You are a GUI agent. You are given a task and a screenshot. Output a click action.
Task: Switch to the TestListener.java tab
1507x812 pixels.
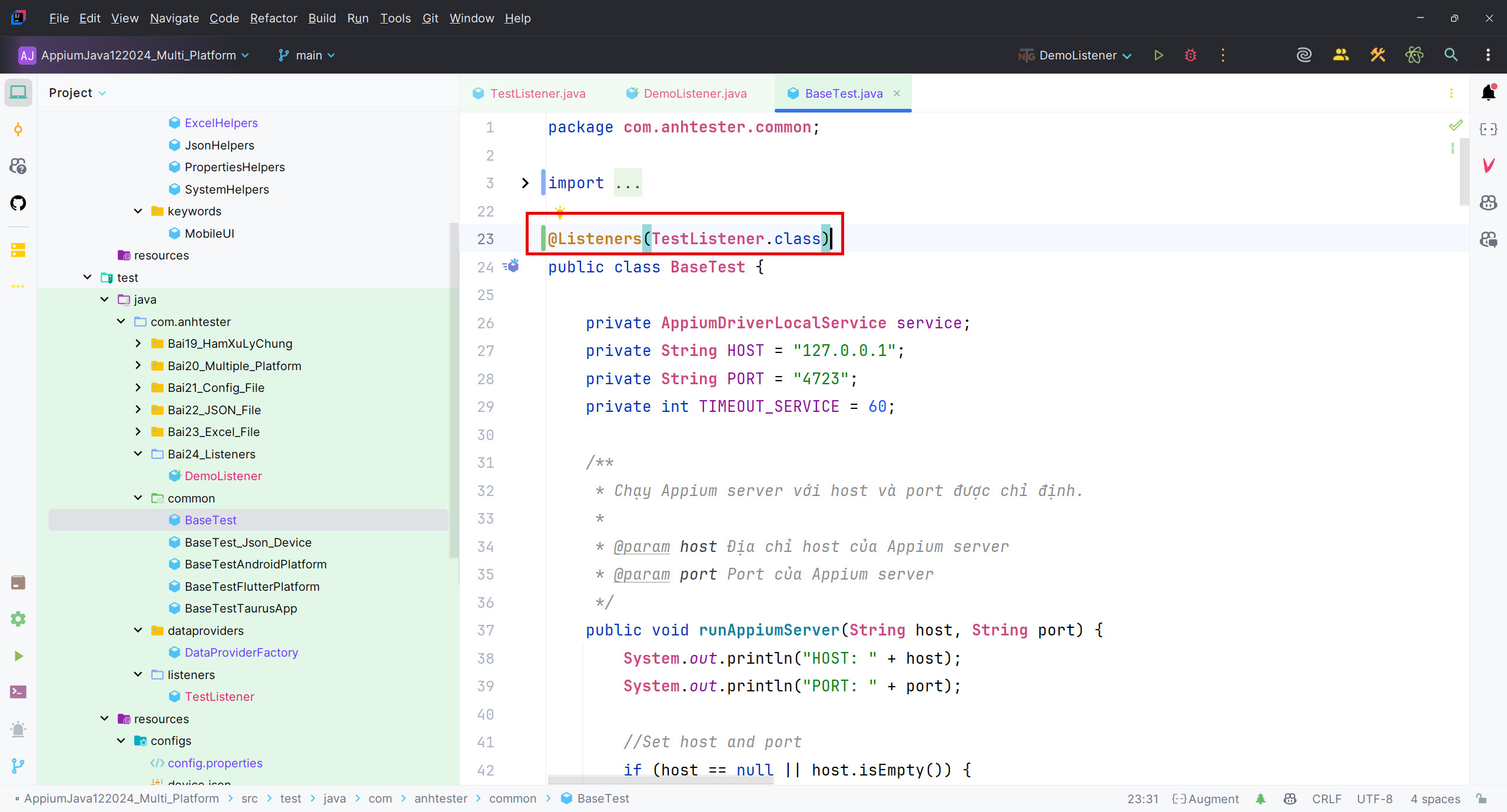tap(529, 94)
